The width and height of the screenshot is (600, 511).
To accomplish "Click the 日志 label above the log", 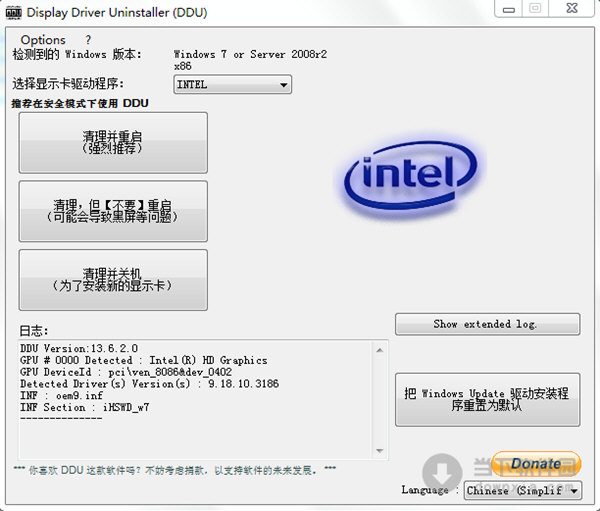I will tap(34, 331).
